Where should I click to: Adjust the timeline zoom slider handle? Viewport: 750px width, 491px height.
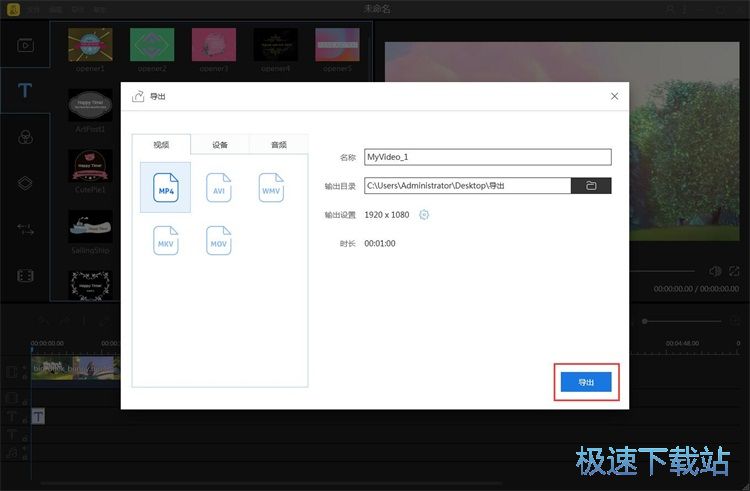click(x=644, y=321)
